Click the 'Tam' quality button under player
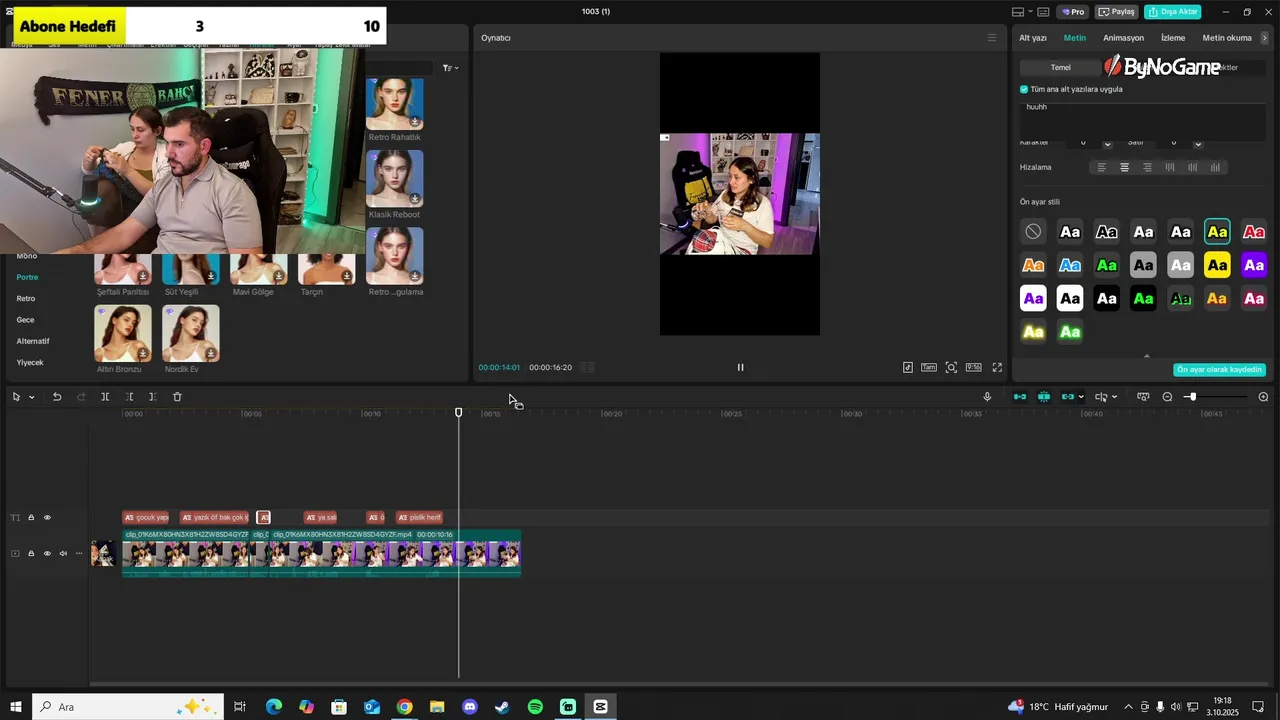Viewport: 1280px width, 720px height. (929, 367)
